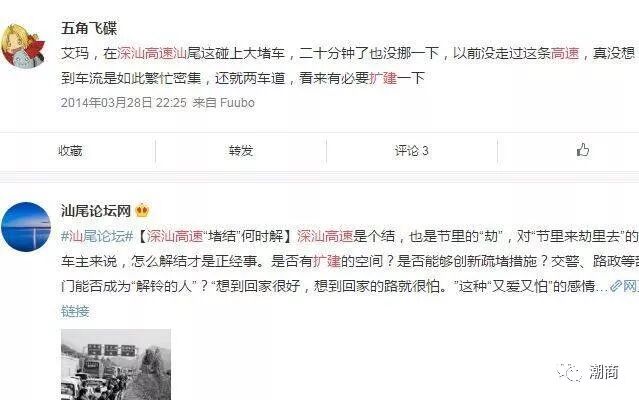Click 收藏 to bookmark the post
639x400 pixels.
click(70, 151)
